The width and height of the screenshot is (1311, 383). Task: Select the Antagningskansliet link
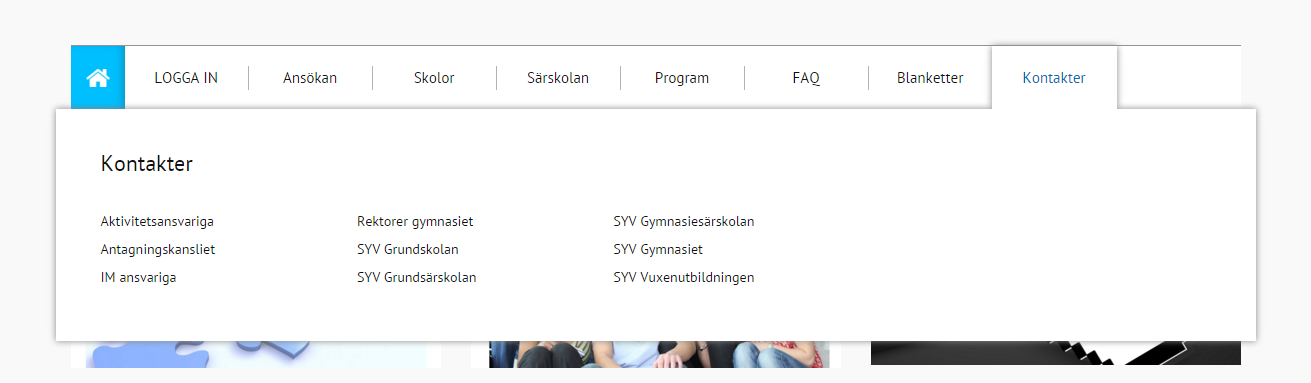coord(158,250)
